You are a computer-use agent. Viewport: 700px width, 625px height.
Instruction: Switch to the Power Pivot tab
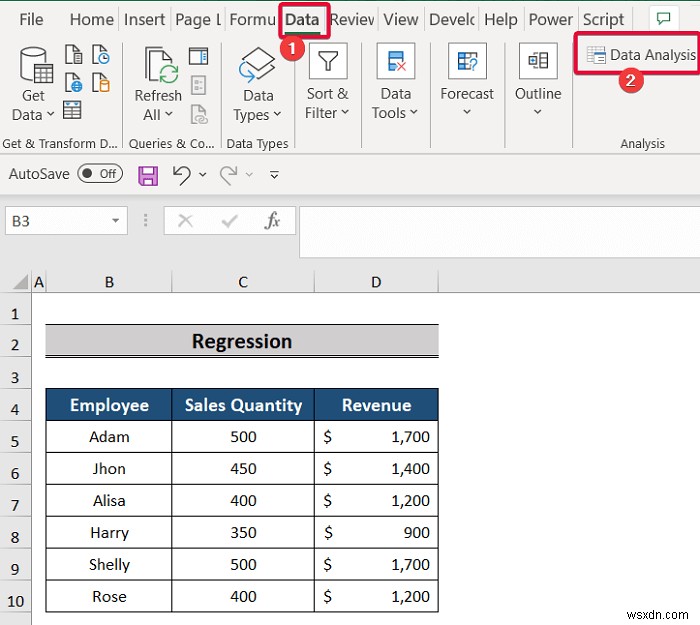coord(550,19)
